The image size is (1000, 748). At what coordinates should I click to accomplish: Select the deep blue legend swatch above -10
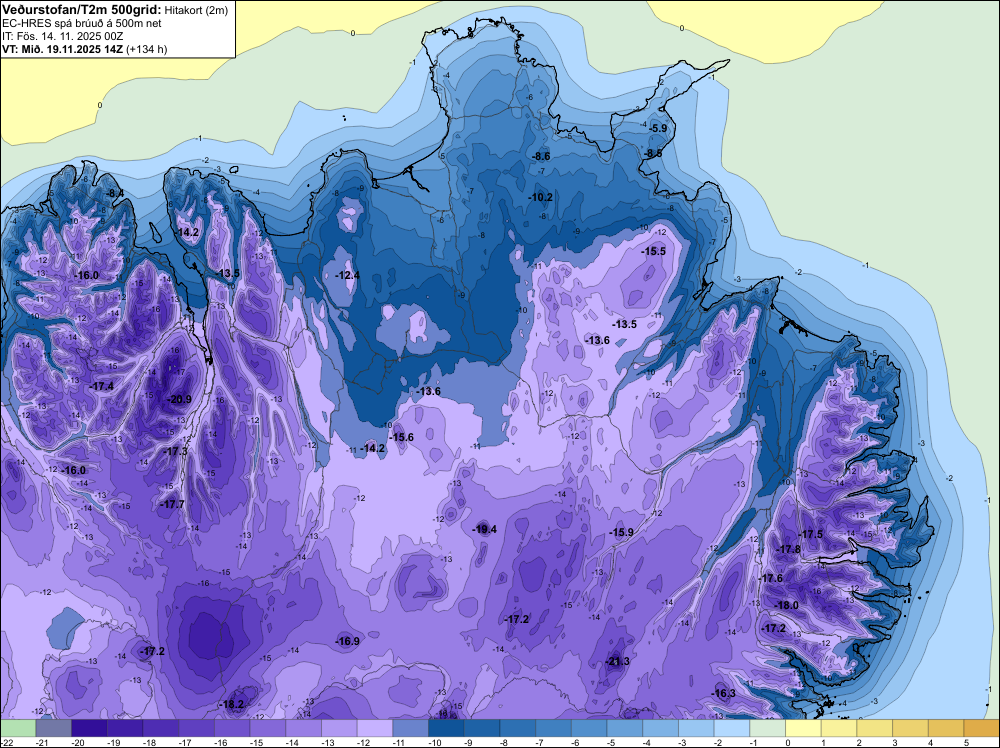pos(446,728)
